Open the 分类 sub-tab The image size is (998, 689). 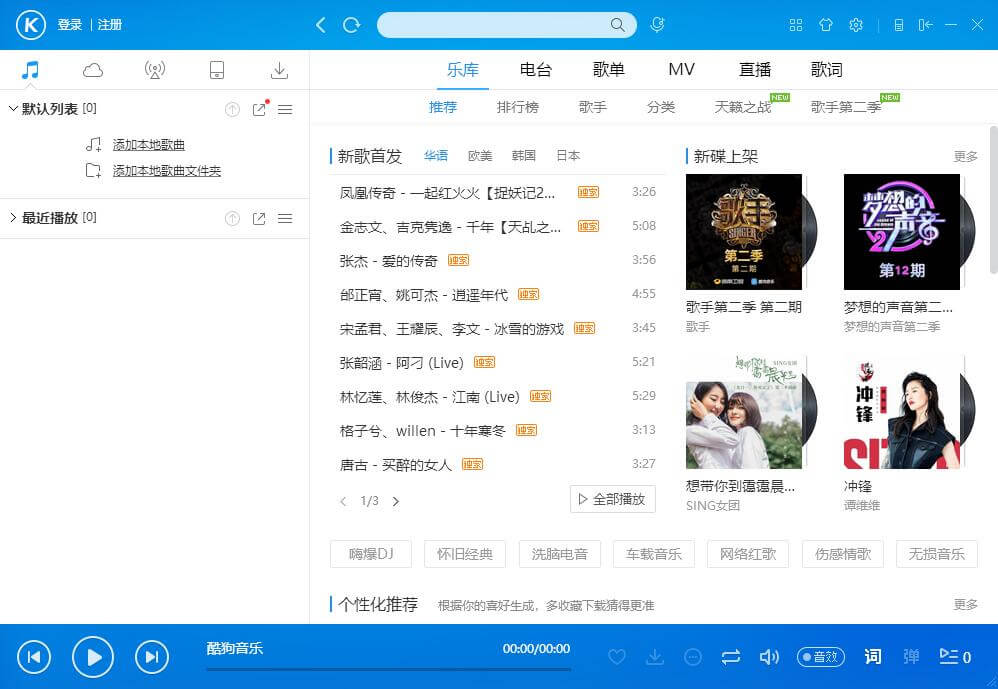[x=661, y=107]
